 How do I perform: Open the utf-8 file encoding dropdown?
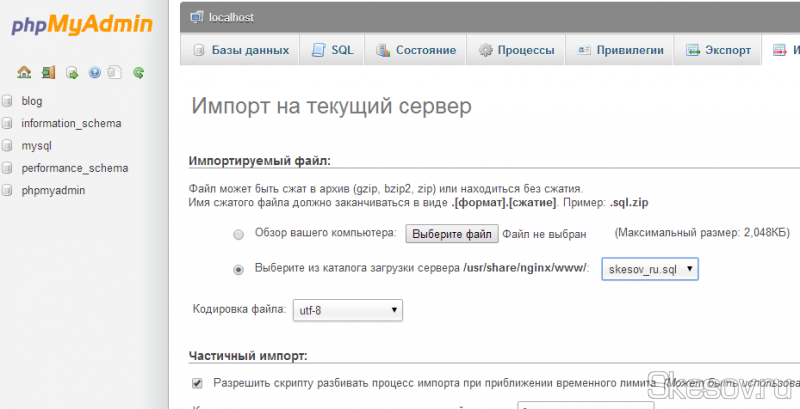pyautogui.click(x=348, y=311)
